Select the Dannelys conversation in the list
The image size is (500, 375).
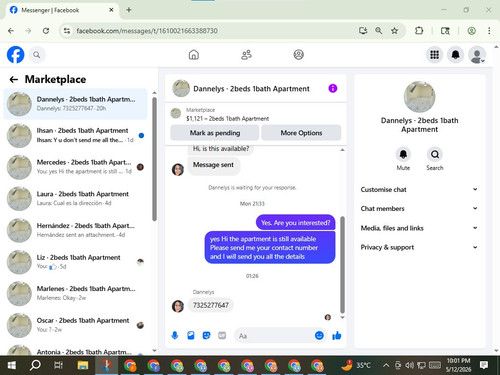[75, 104]
